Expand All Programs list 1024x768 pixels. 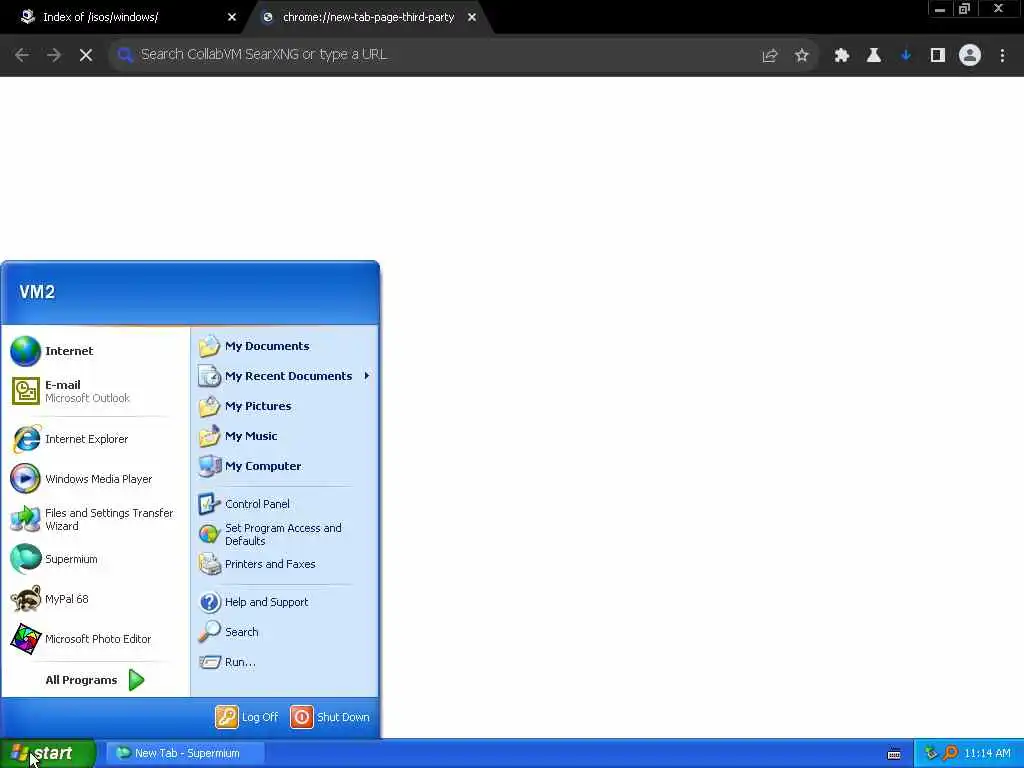95,680
